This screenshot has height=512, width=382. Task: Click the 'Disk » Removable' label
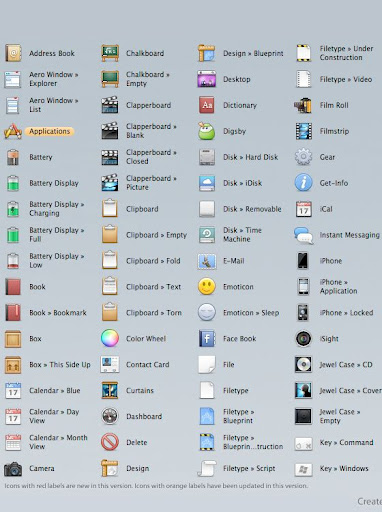pos(252,209)
